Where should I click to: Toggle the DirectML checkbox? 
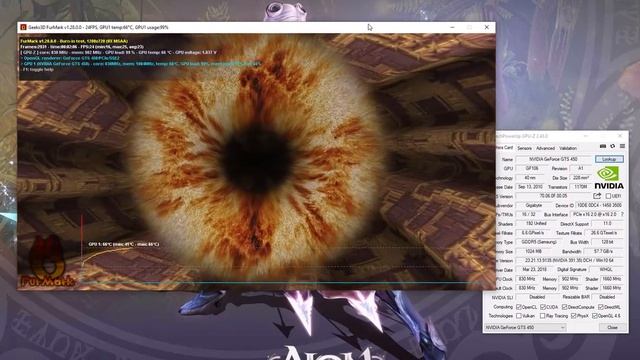(601, 307)
